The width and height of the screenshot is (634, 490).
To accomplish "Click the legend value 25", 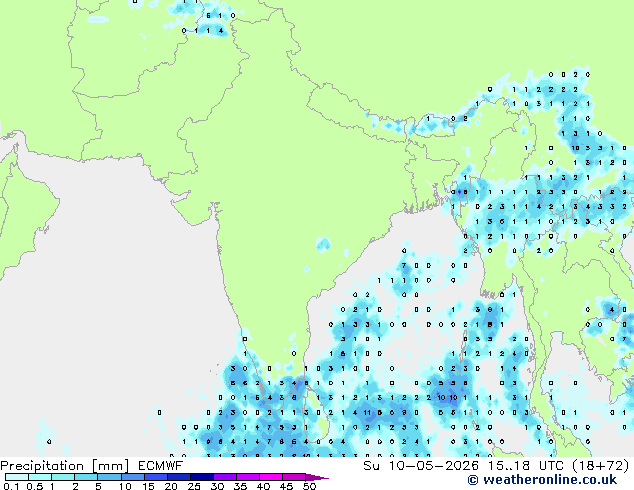I will click(x=194, y=486).
